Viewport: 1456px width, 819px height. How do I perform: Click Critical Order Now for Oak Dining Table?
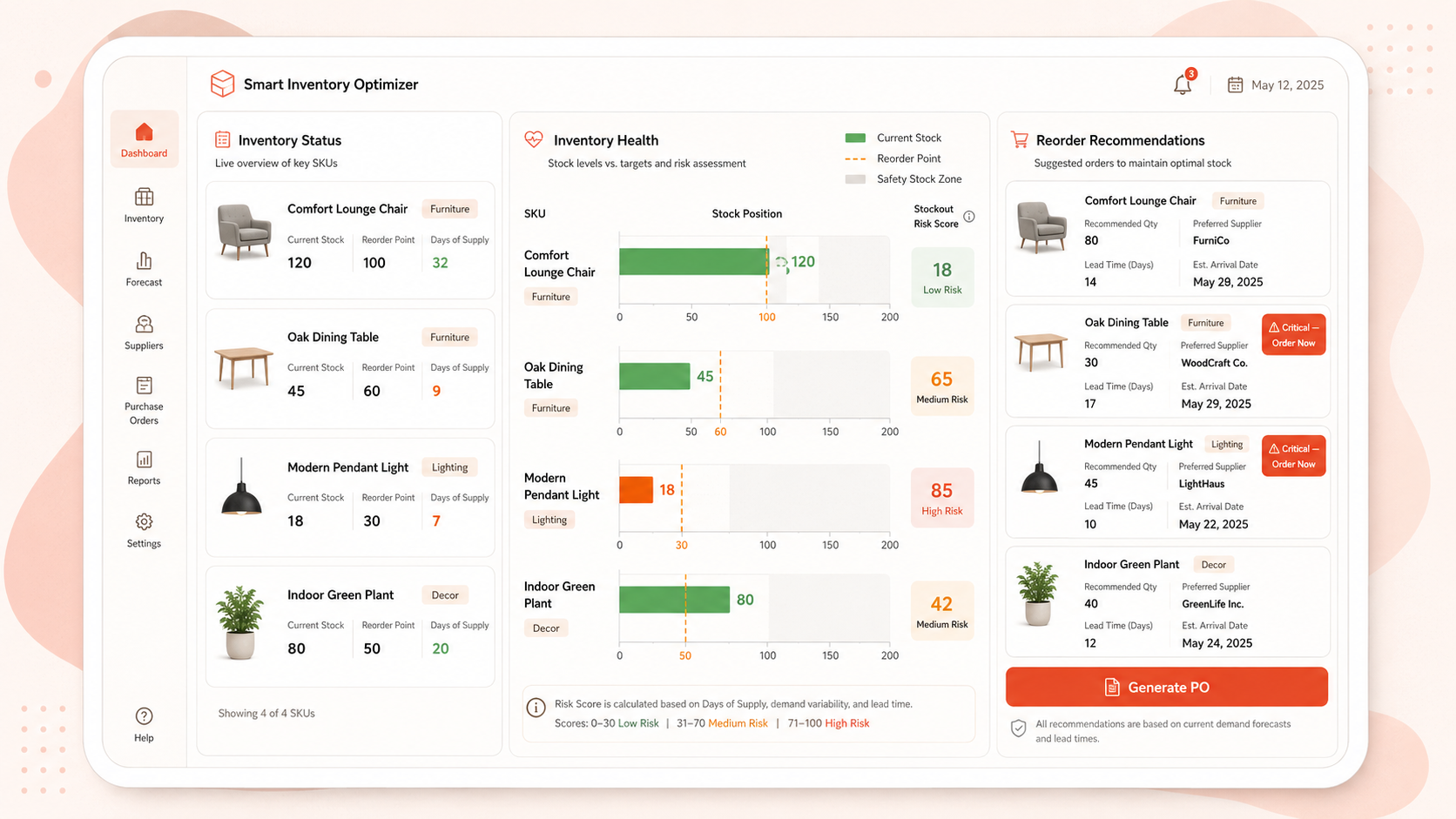(1294, 335)
